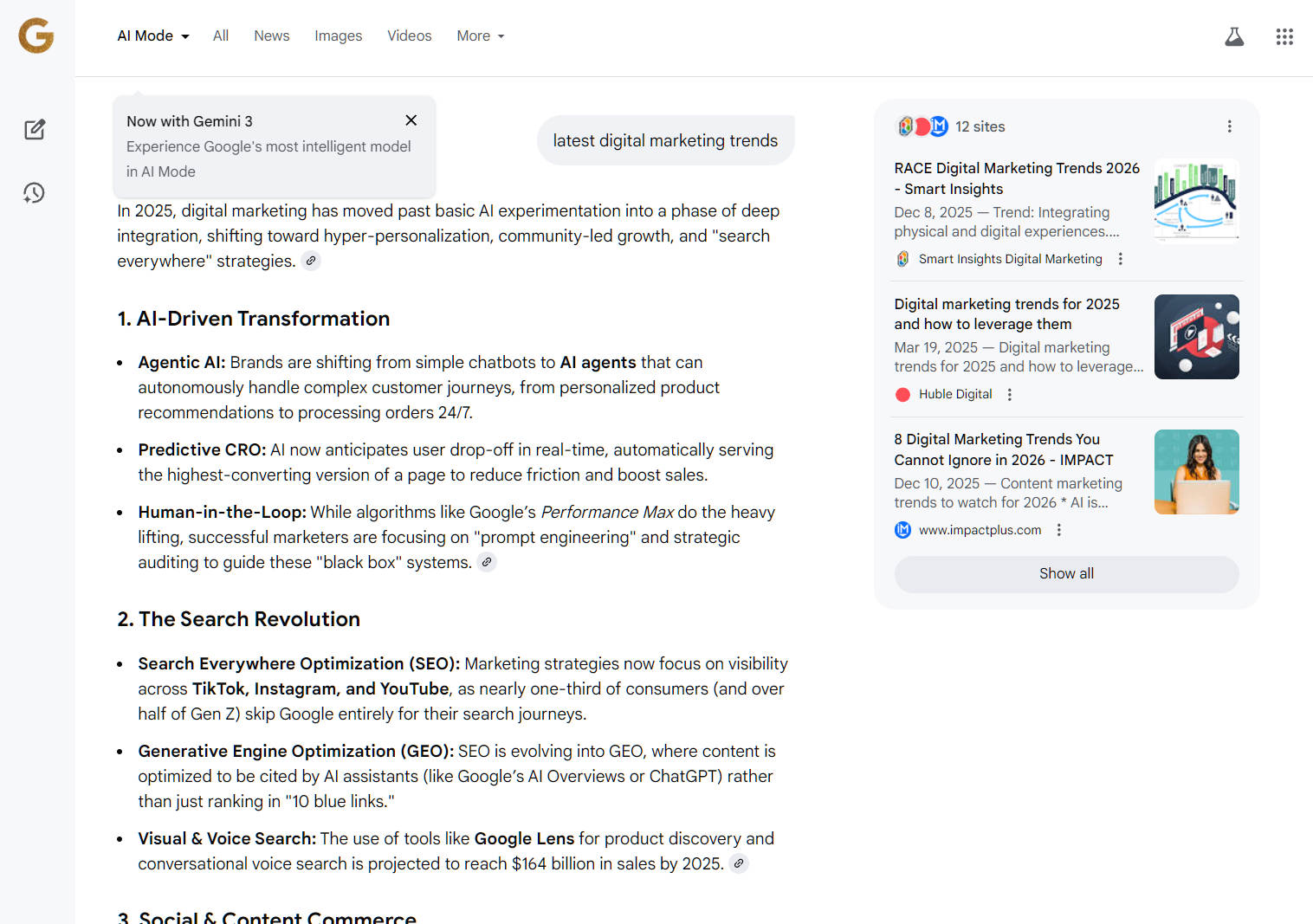Expand the AI Mode dropdown
The image size is (1313, 924).
pyautogui.click(x=153, y=36)
